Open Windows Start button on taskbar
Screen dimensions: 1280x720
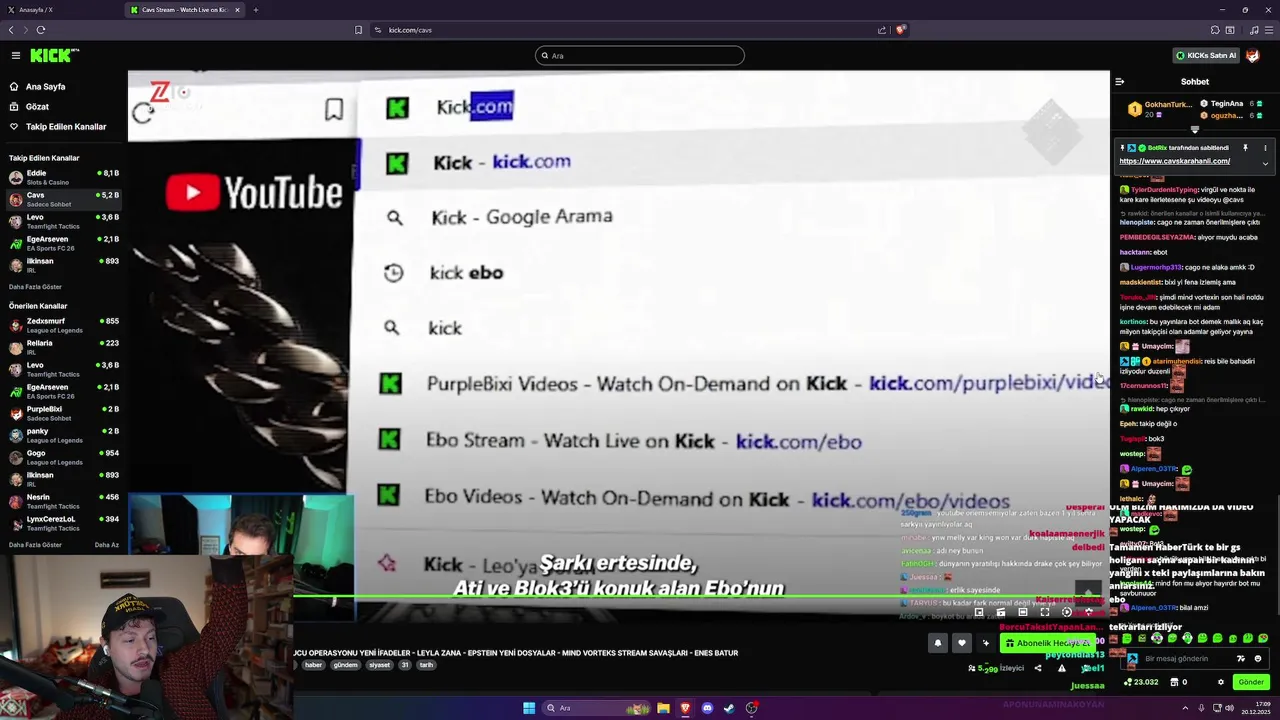529,708
